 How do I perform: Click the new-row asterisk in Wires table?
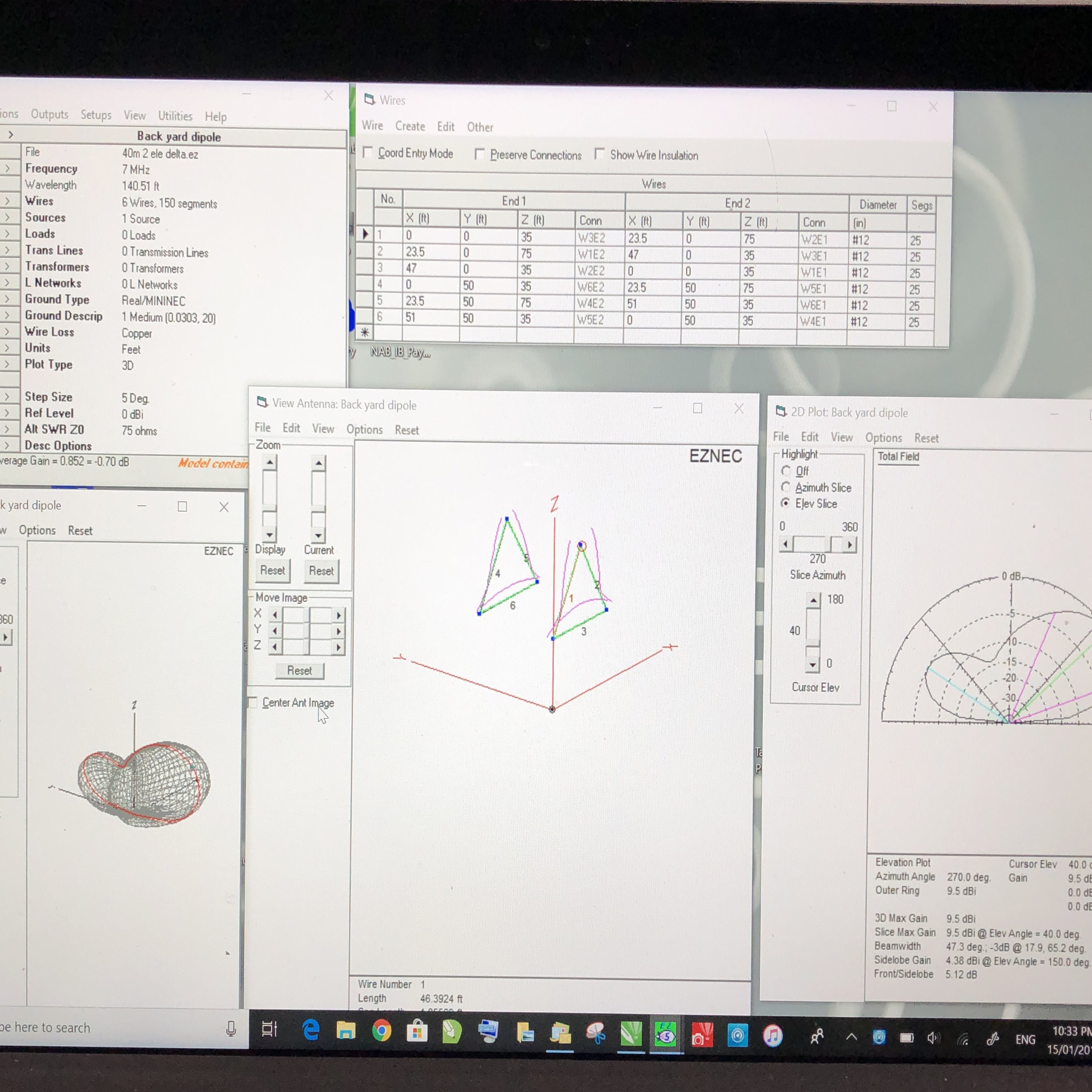tap(365, 332)
